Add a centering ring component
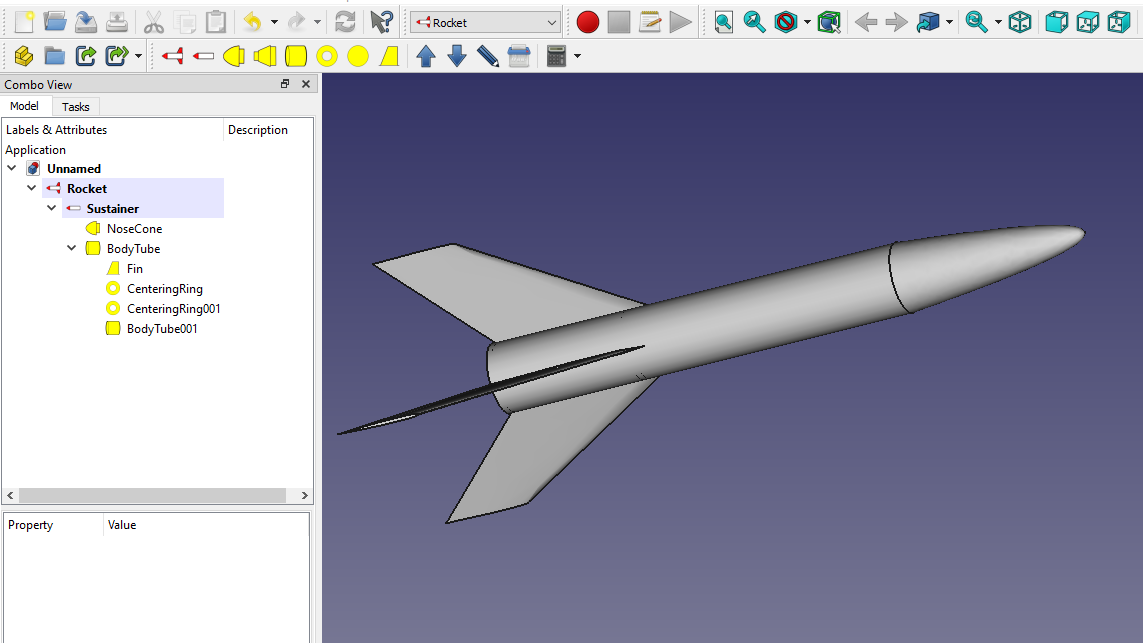Viewport: 1143px width, 643px height. 327,56
